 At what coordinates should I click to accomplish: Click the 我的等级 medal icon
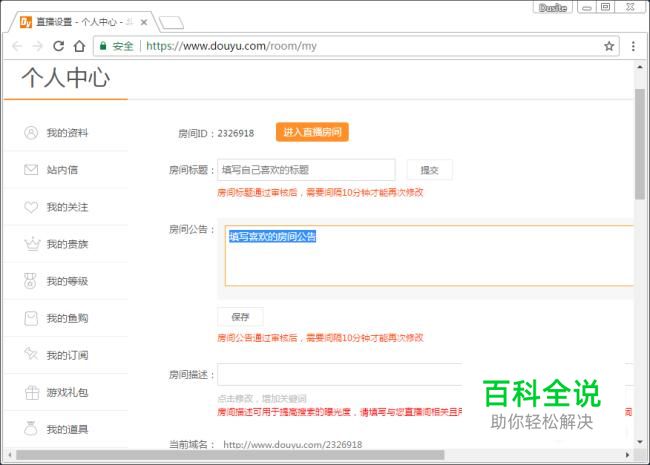coord(30,281)
